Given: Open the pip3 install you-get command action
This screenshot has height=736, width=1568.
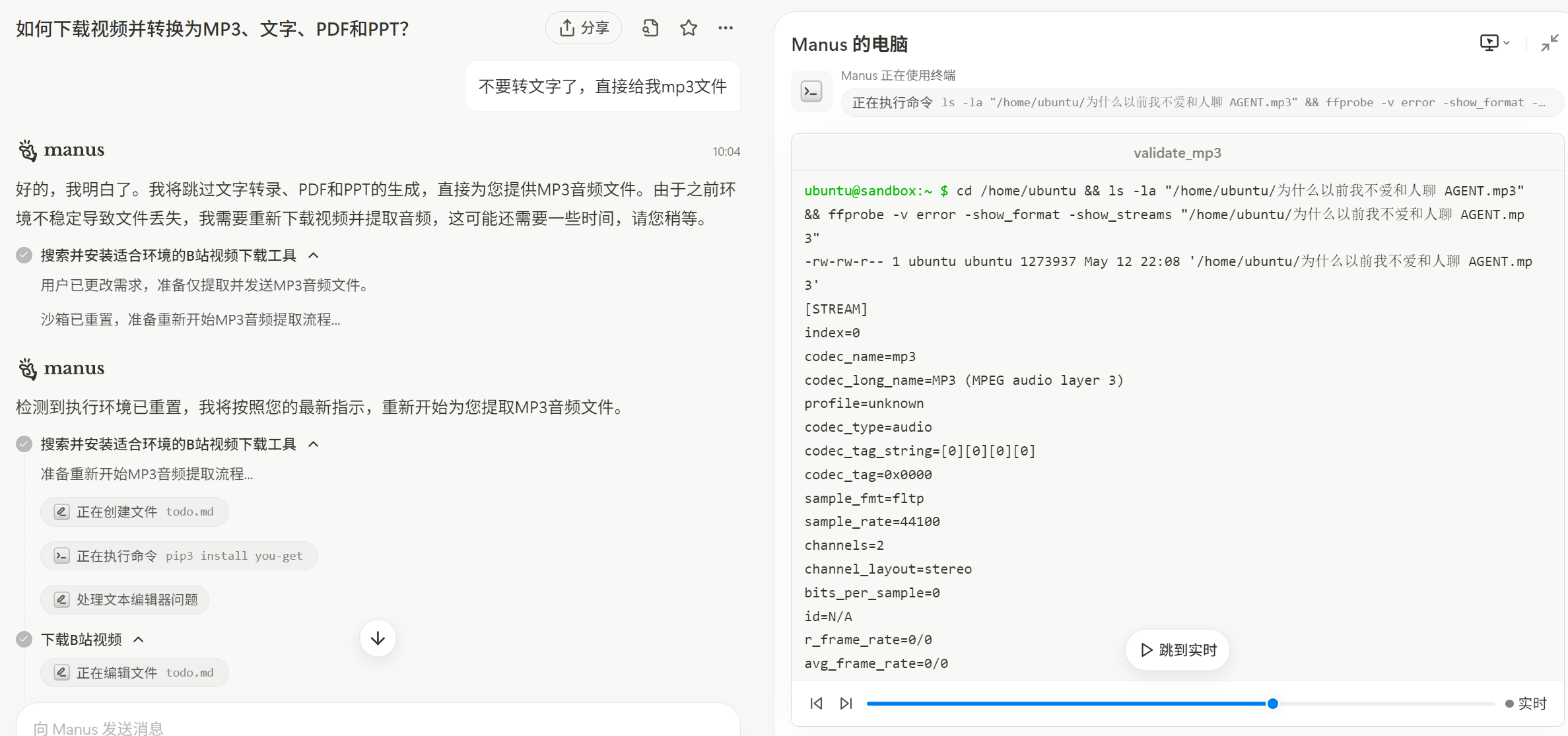Looking at the screenshot, I should coord(179,556).
